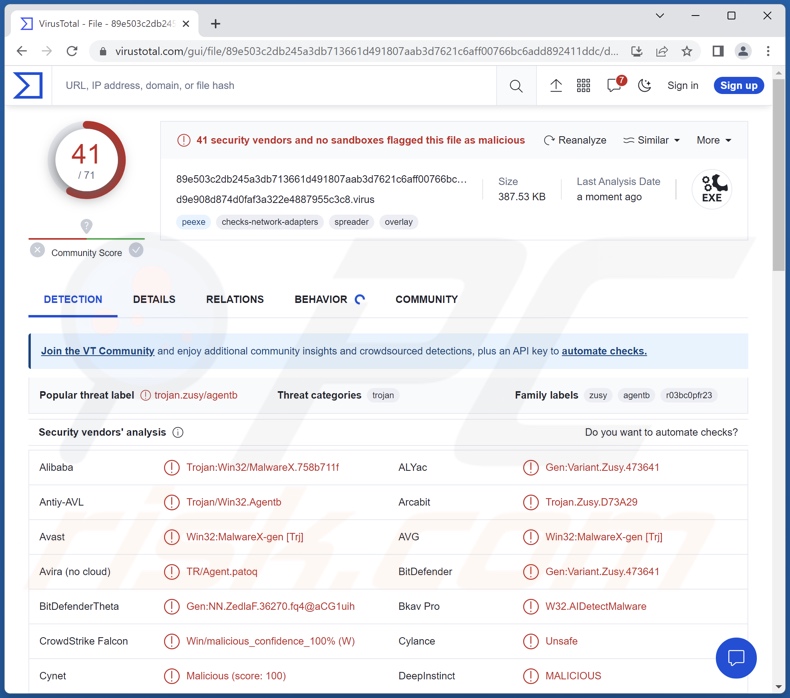Open browser profile avatar
Image resolution: width=790 pixels, height=698 pixels.
pos(743,51)
